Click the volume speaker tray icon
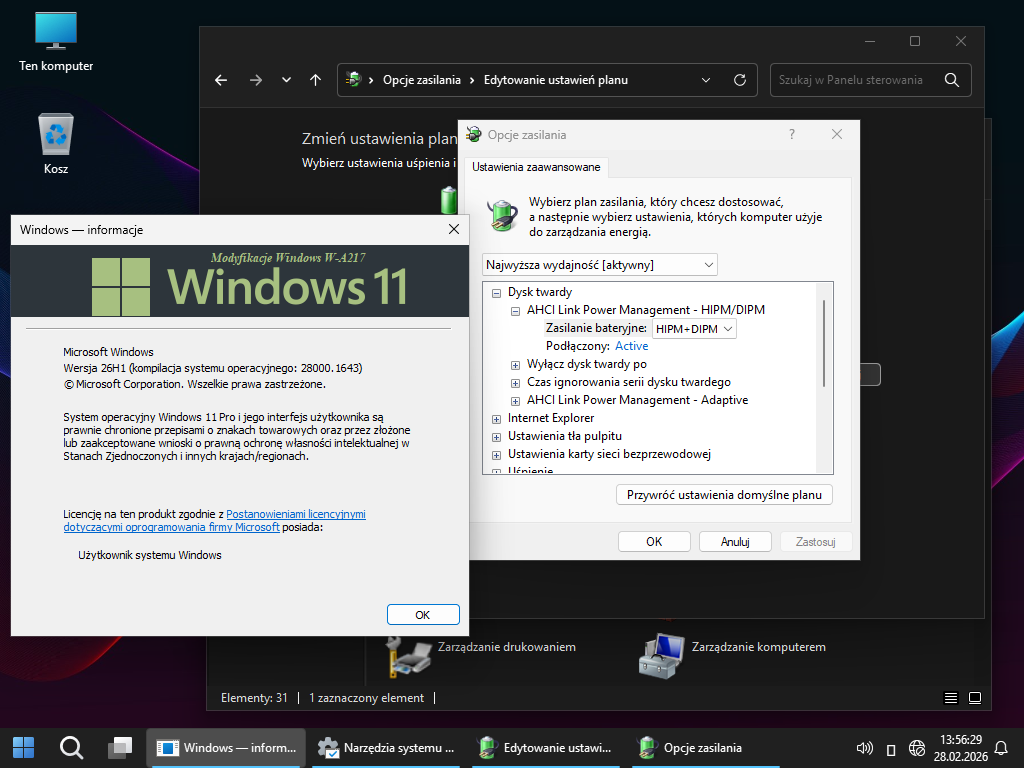Image resolution: width=1024 pixels, height=768 pixels. tap(865, 748)
